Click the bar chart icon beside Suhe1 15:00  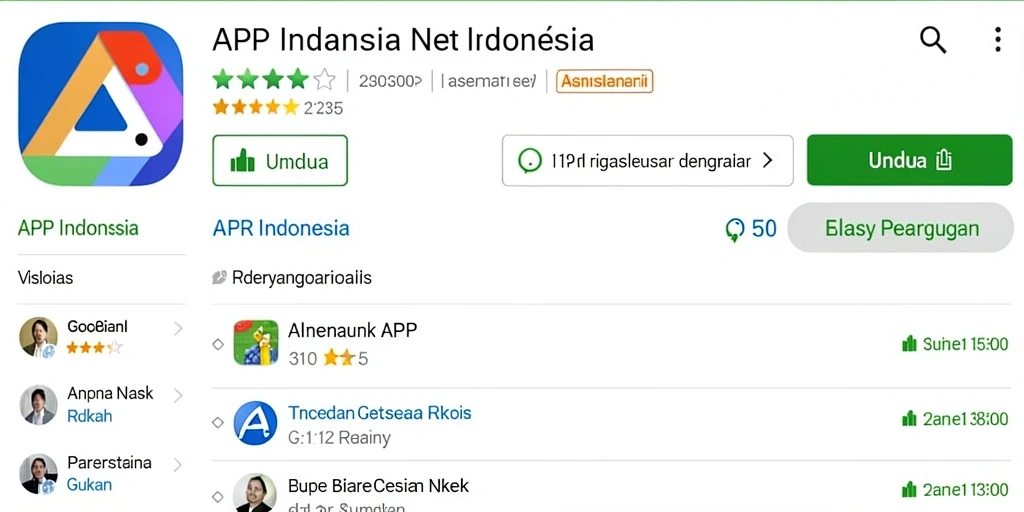pos(909,344)
